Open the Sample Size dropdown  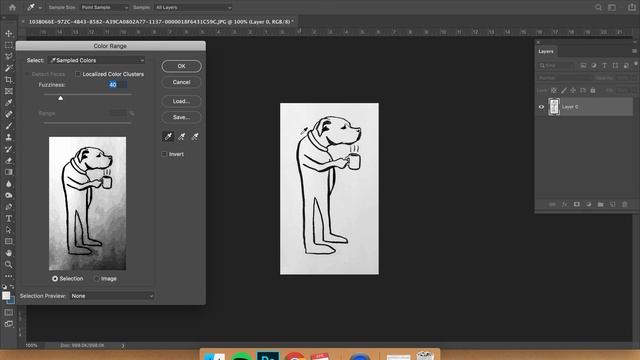[104, 7]
